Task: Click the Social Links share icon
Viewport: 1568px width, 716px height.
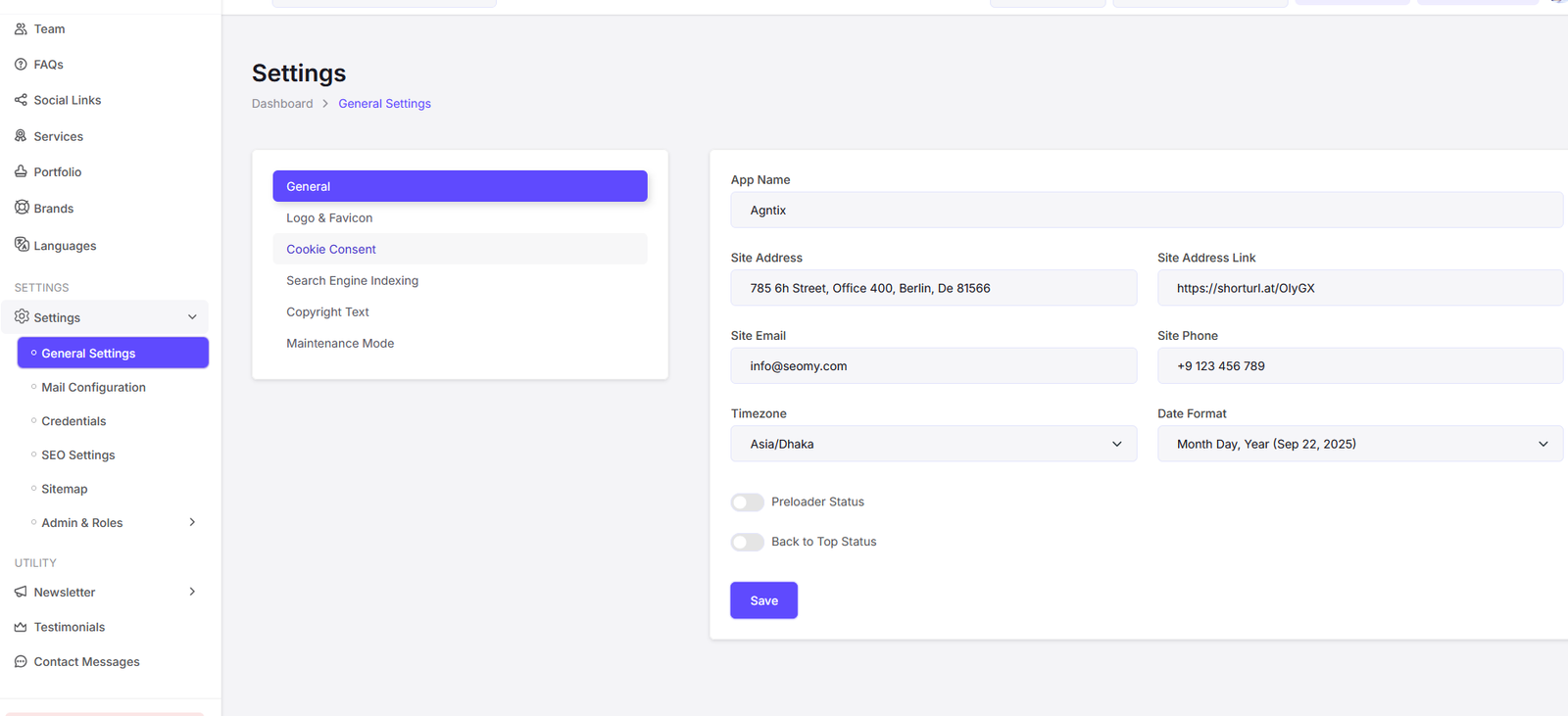Action: click(21, 100)
